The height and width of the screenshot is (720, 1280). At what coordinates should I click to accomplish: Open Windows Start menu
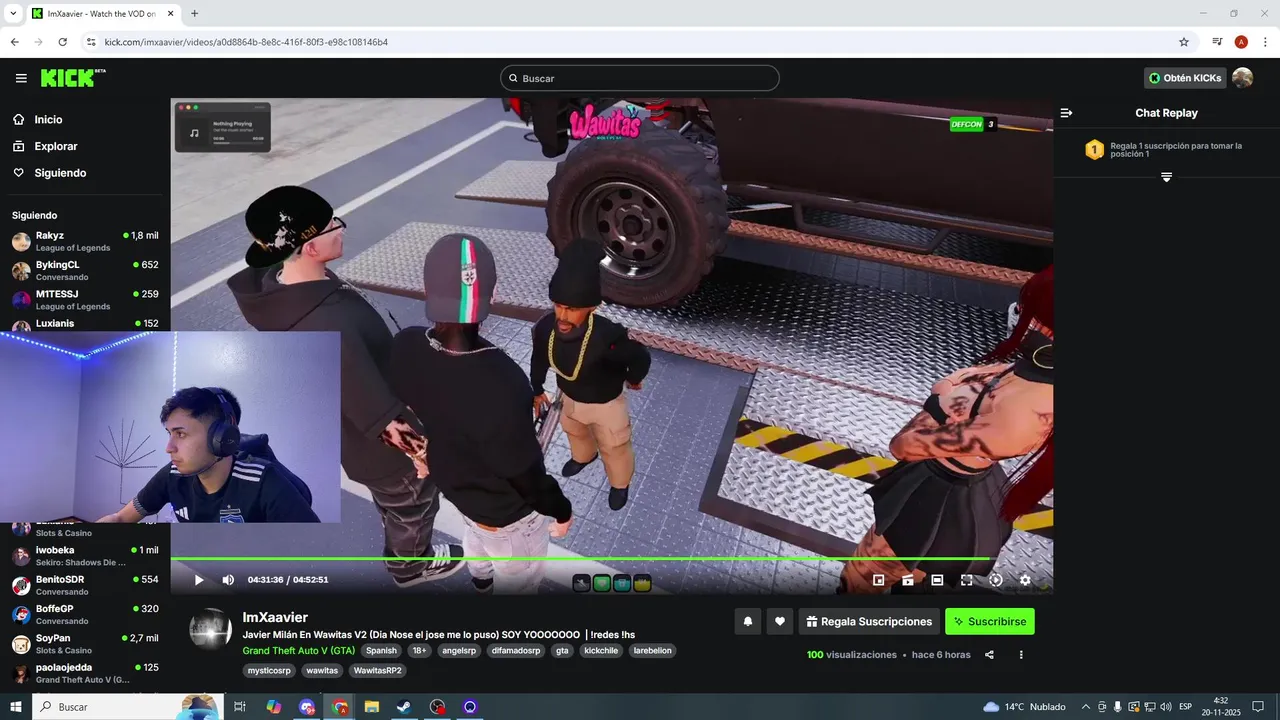(x=16, y=707)
